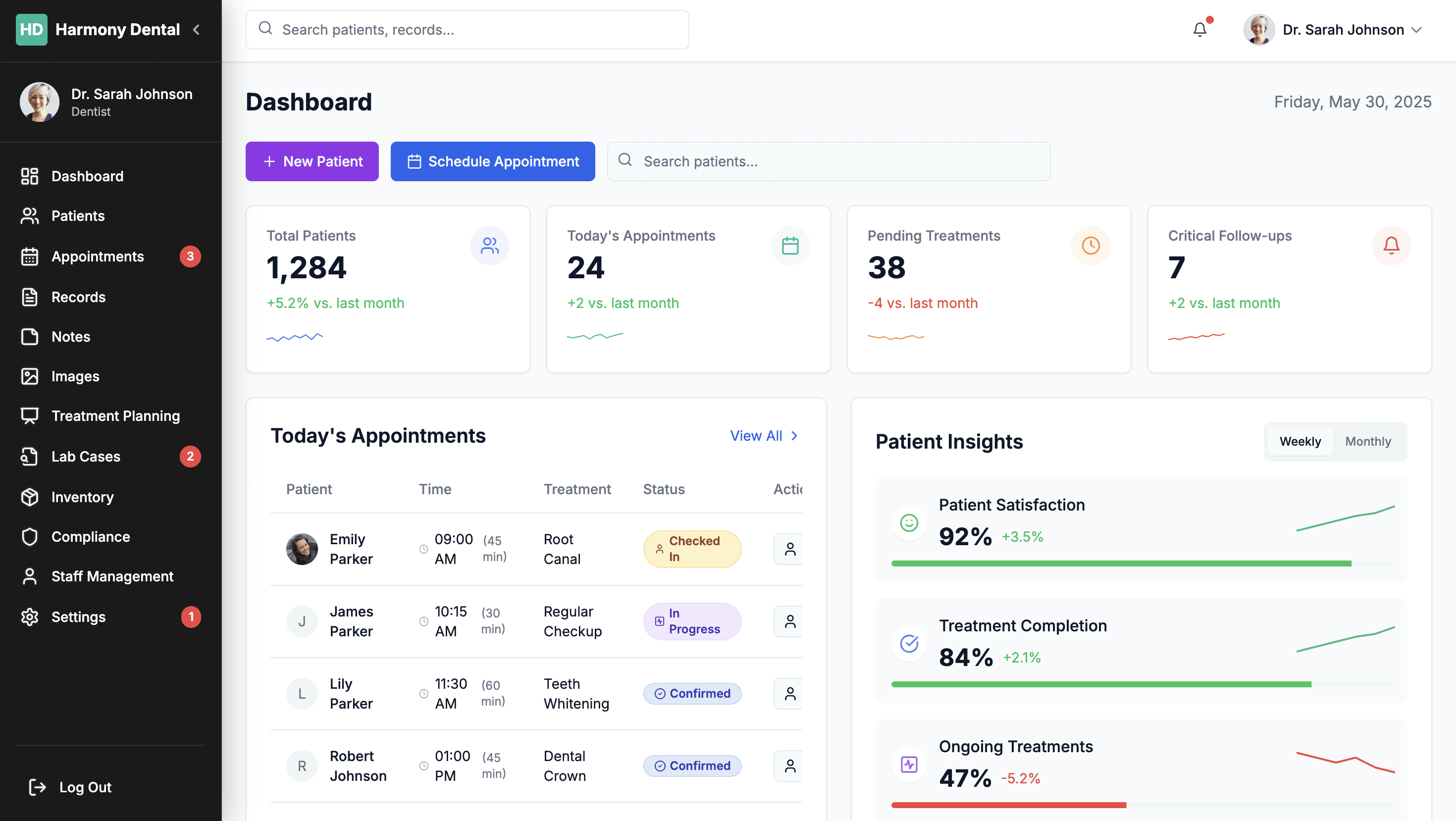This screenshot has width=1456, height=821.
Task: Click Robert Johnson's profile action icon
Action: coord(789,766)
